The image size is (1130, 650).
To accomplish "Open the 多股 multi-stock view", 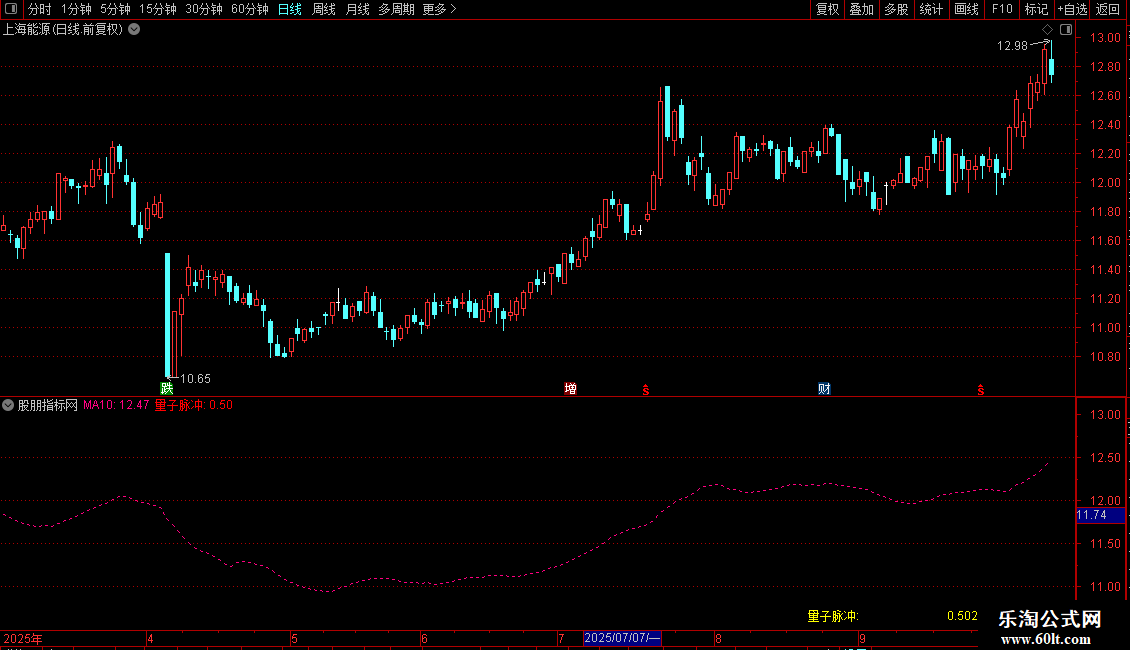I will [x=896, y=9].
